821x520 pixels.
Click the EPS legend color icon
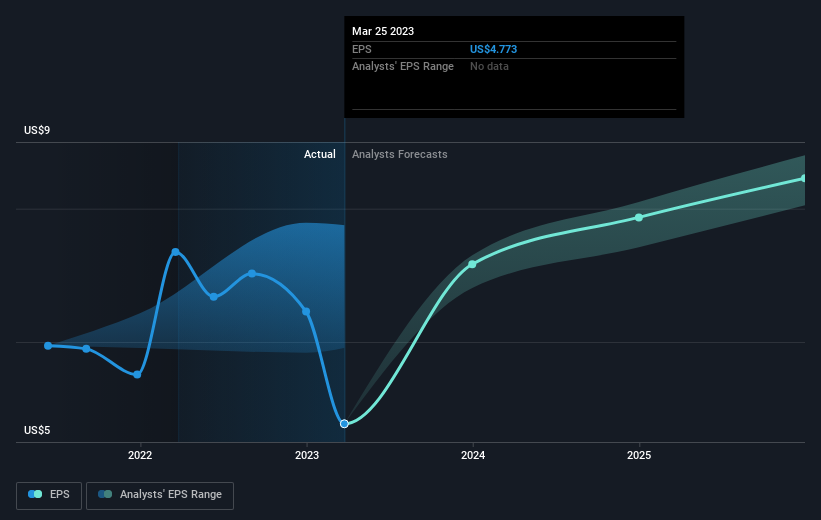tap(35, 494)
